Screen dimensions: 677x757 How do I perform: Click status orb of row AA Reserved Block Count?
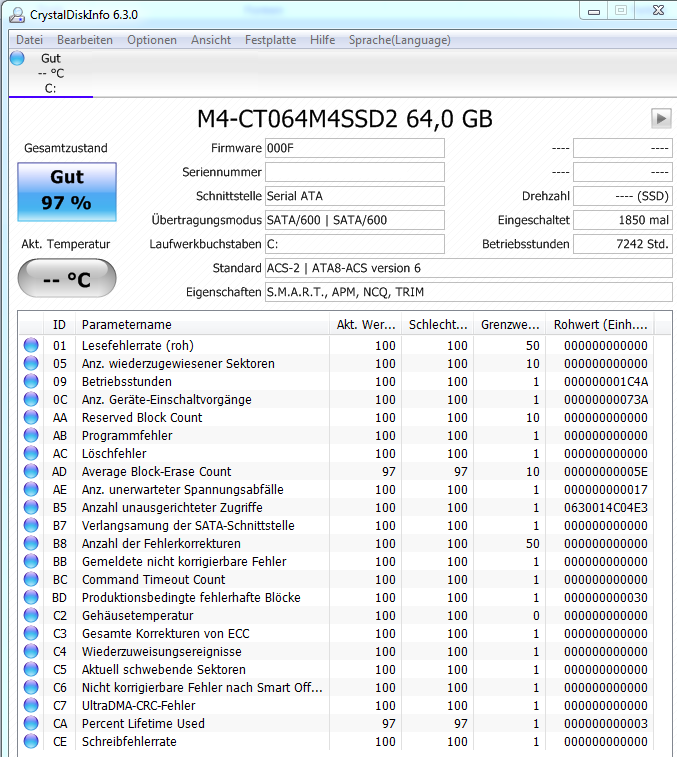point(31,417)
